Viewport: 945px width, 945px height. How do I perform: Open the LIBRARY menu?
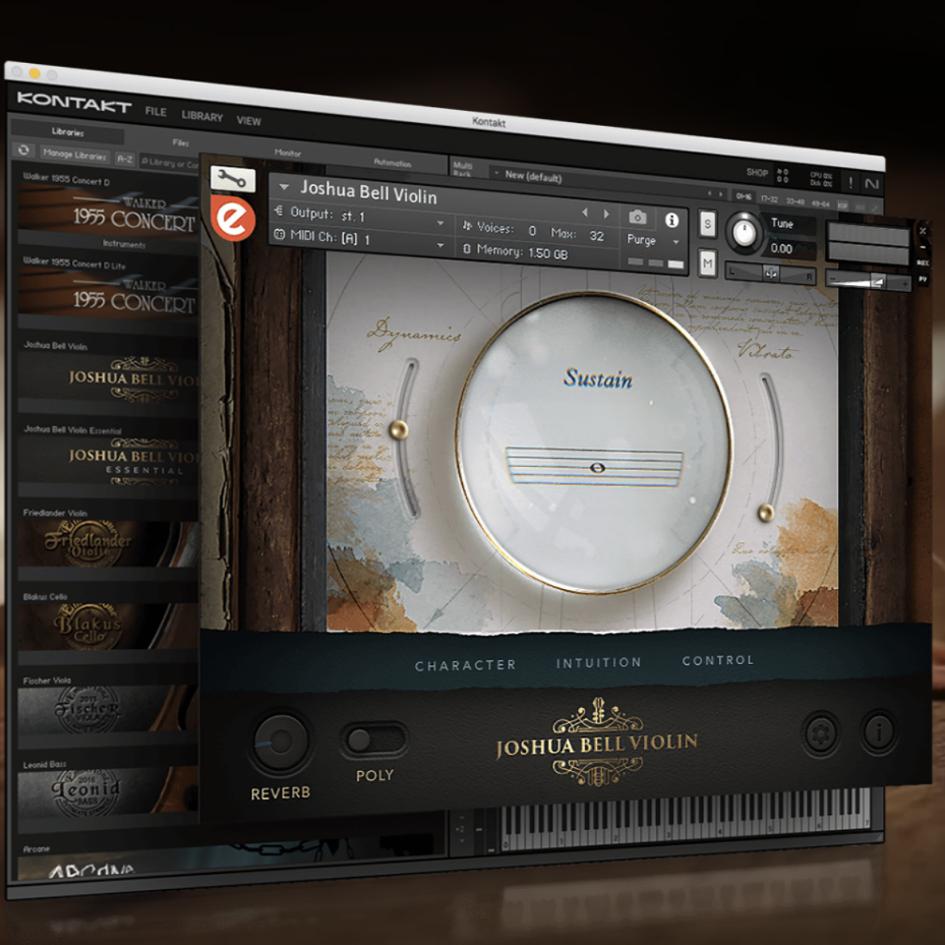pos(202,116)
